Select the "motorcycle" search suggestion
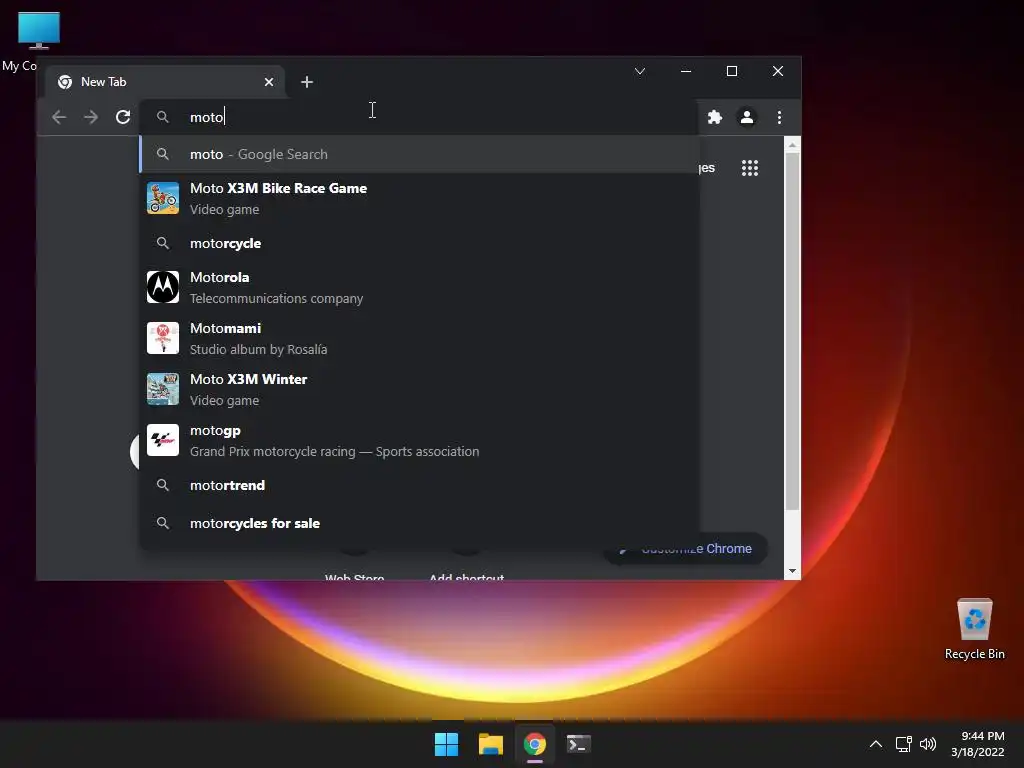 pyautogui.click(x=419, y=243)
